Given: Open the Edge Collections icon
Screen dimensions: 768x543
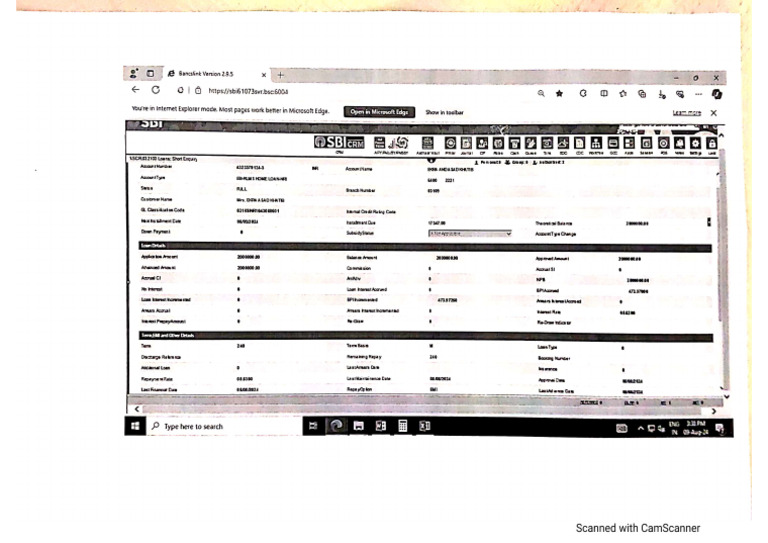Looking at the screenshot, I should point(642,94).
